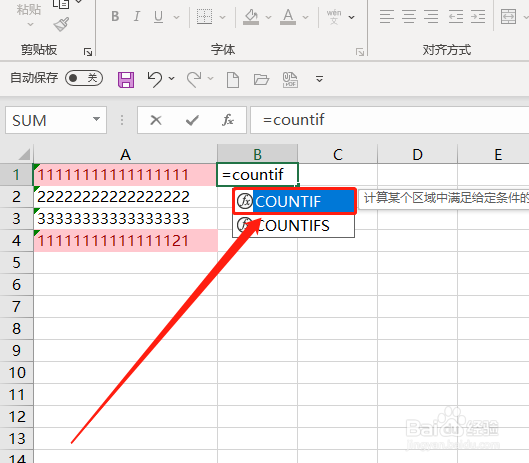Select column A header
Viewport: 529px width, 463px height.
point(126,155)
